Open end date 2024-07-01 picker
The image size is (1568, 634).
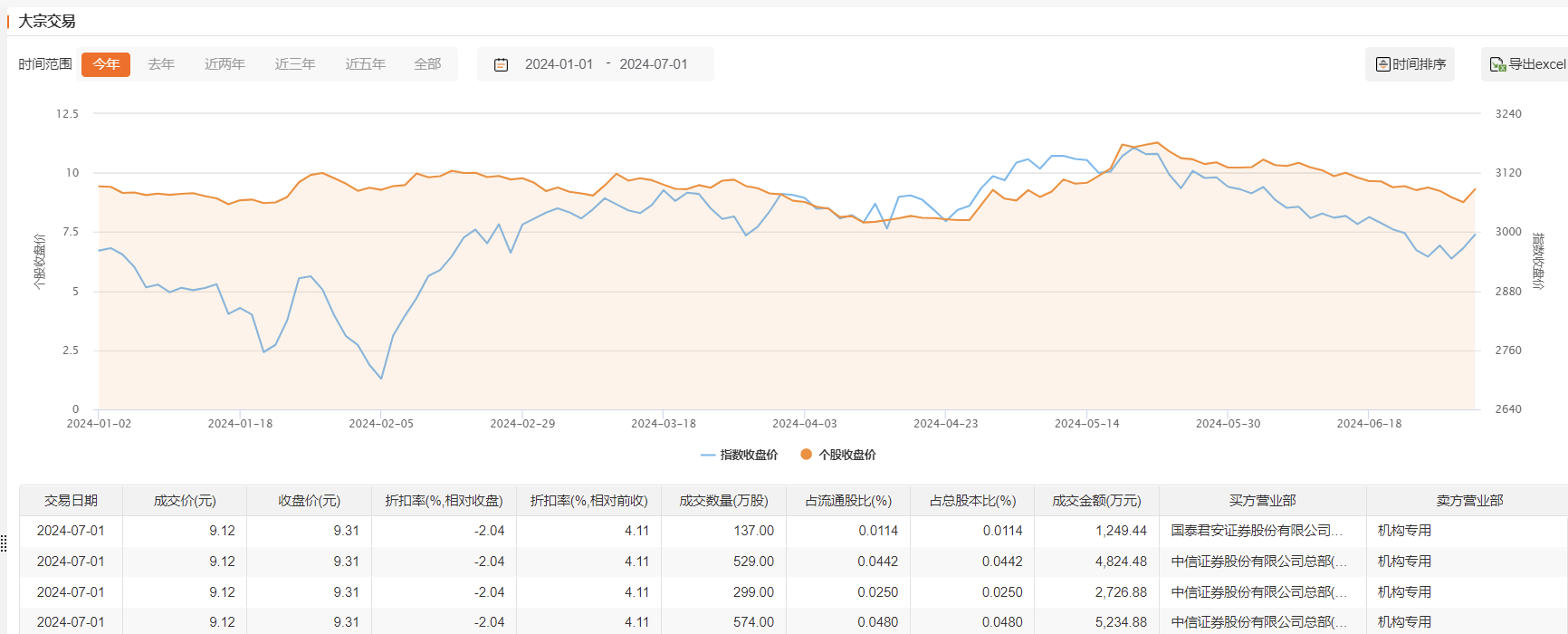[654, 64]
